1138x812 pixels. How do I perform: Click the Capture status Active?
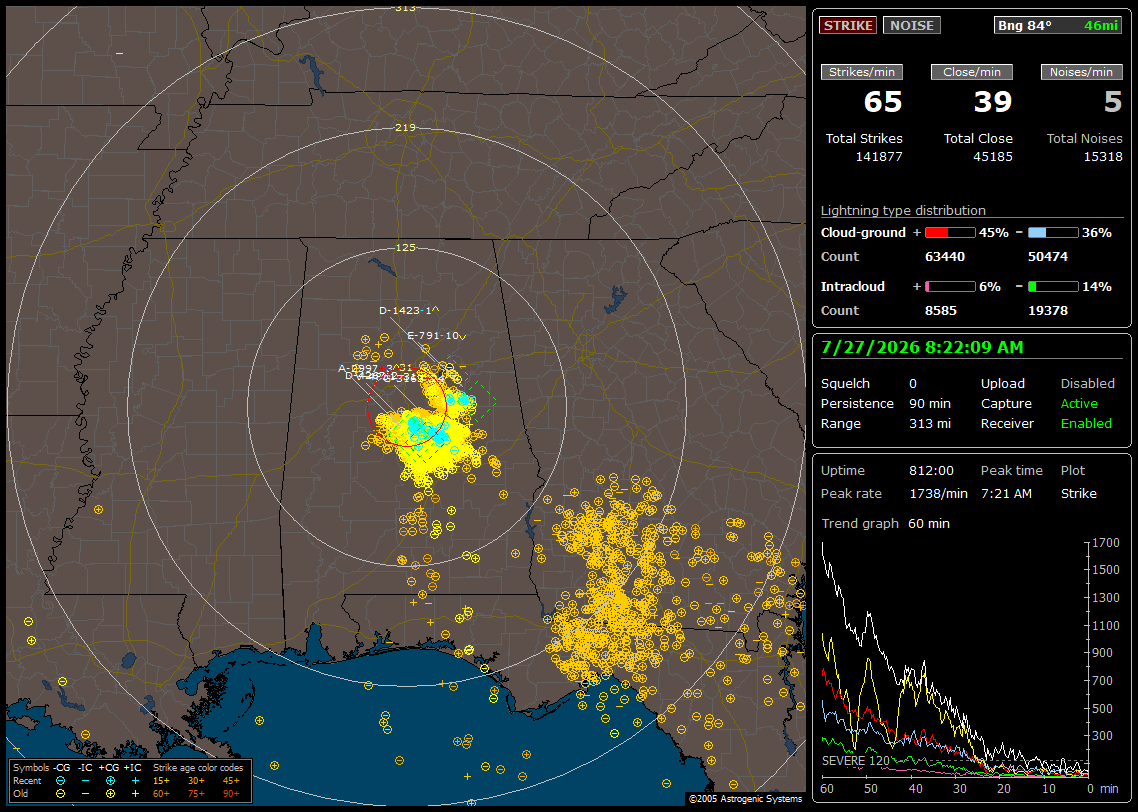tap(1078, 403)
